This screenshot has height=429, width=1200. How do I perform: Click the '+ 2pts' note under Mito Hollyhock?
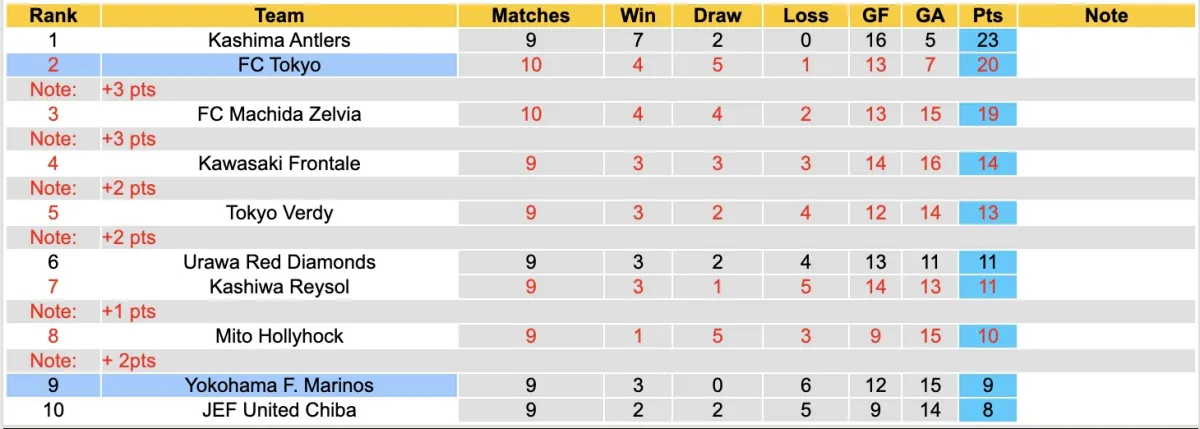click(129, 361)
